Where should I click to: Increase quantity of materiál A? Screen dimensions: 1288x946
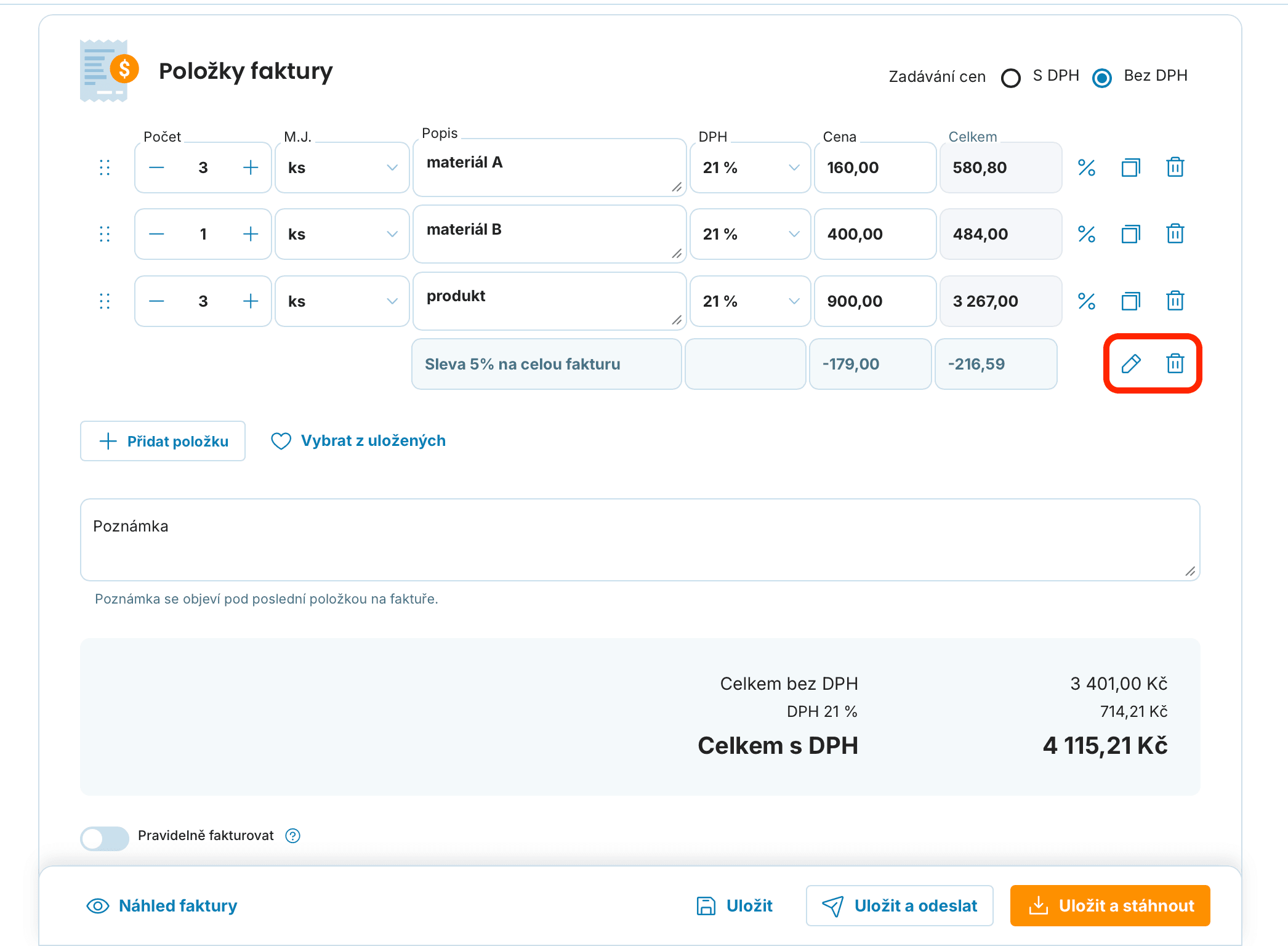point(251,168)
